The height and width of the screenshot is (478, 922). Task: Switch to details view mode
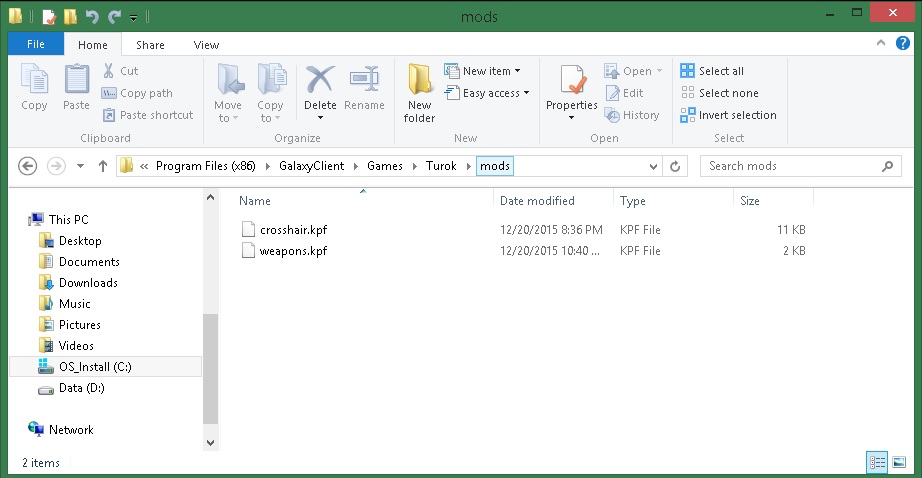point(877,462)
